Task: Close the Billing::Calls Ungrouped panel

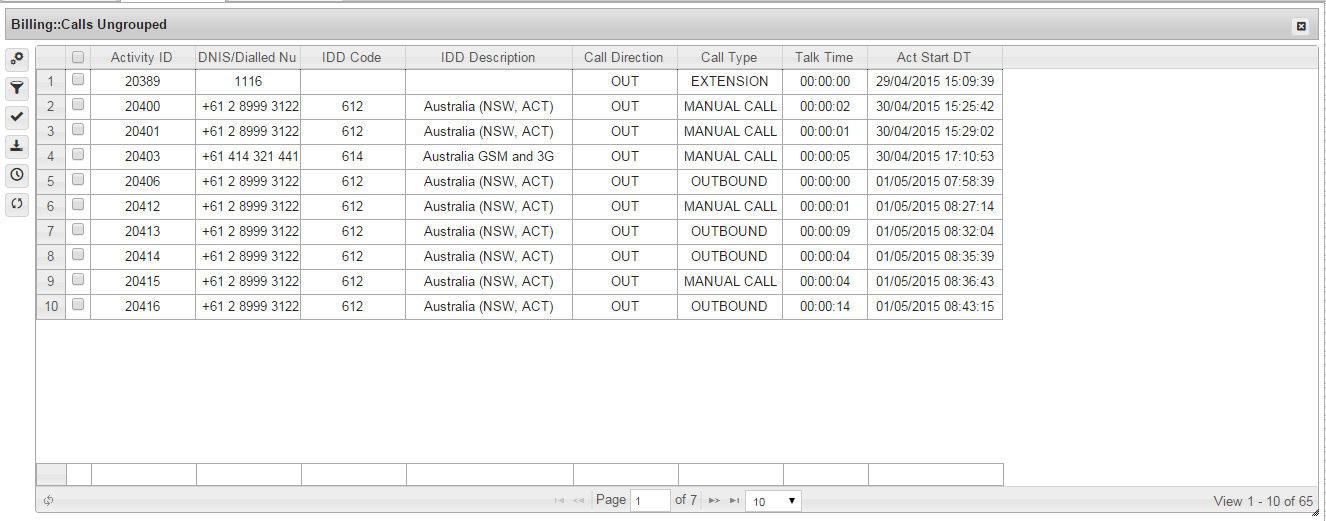Action: pyautogui.click(x=1301, y=26)
